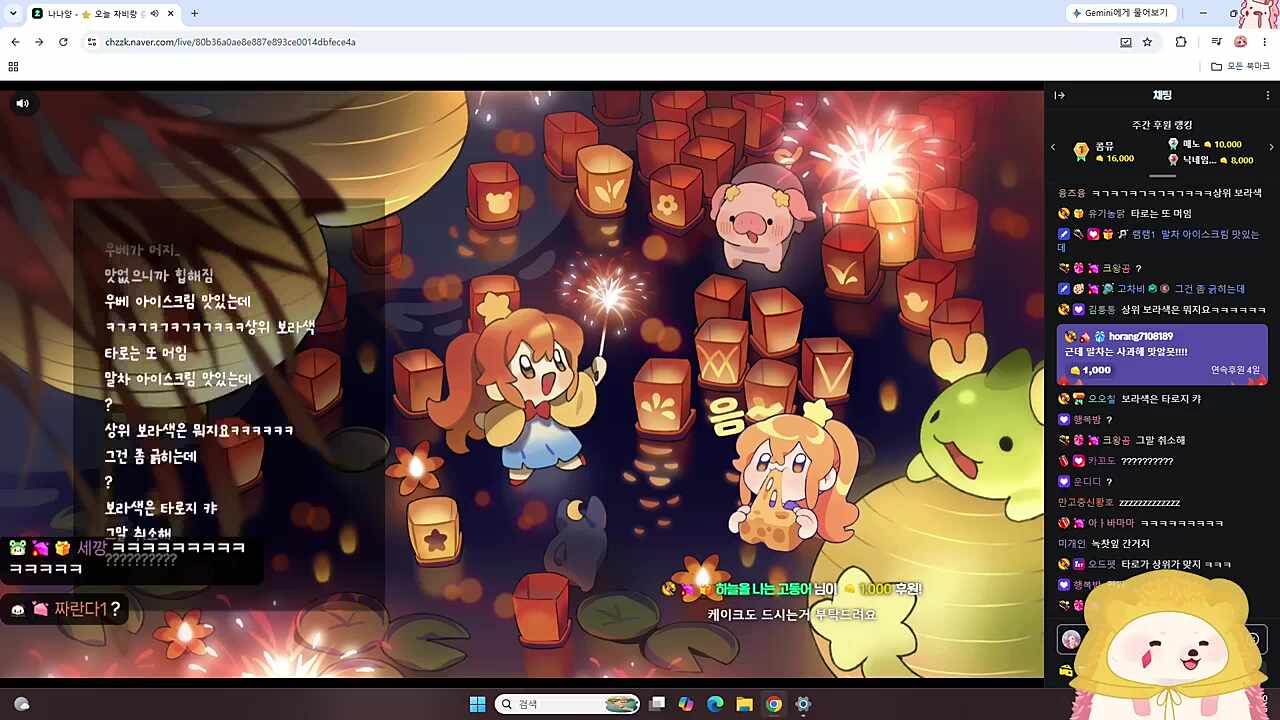The width and height of the screenshot is (1280, 720).
Task: Click the username horang7108189
Action: coord(1141,337)
